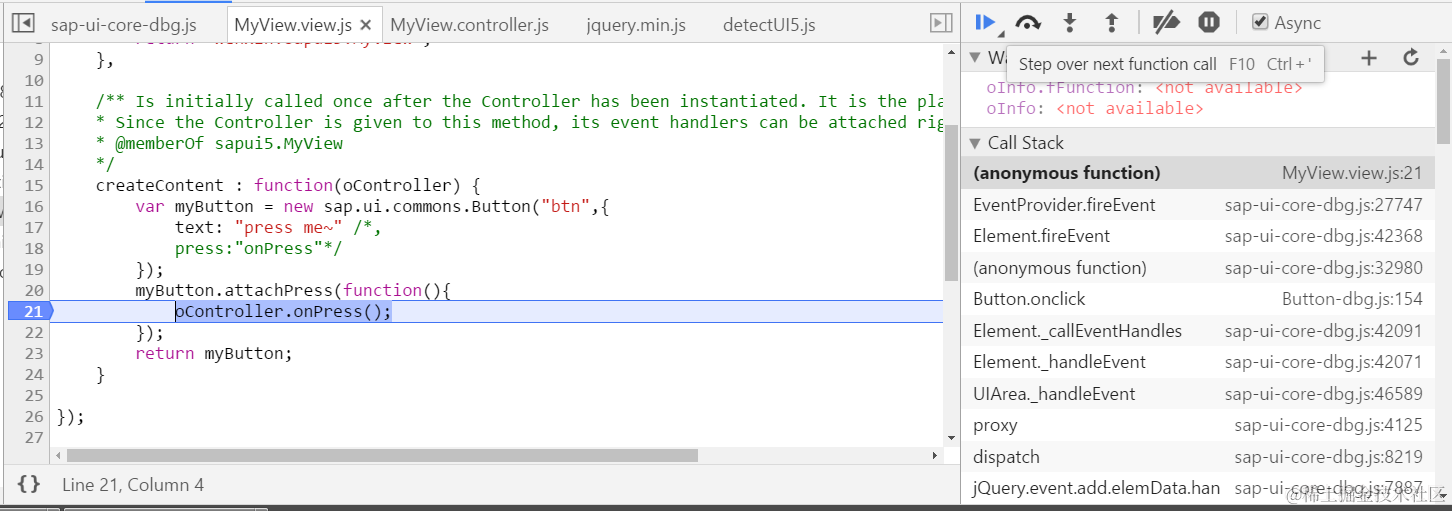Click the 'return myButton;' code line

(x=213, y=353)
